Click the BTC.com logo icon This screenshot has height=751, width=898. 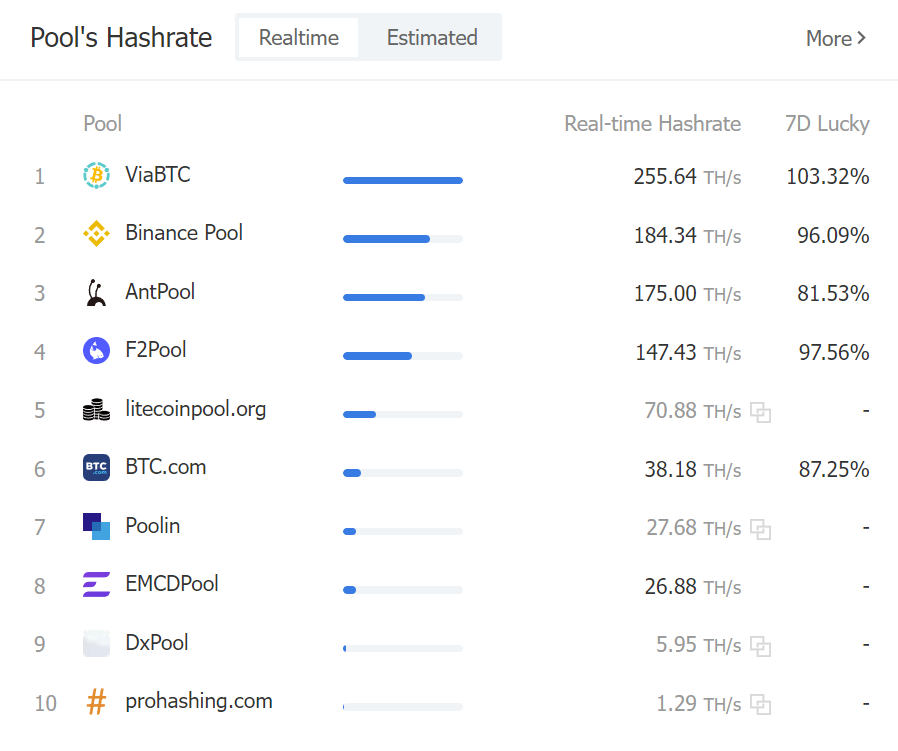96,467
